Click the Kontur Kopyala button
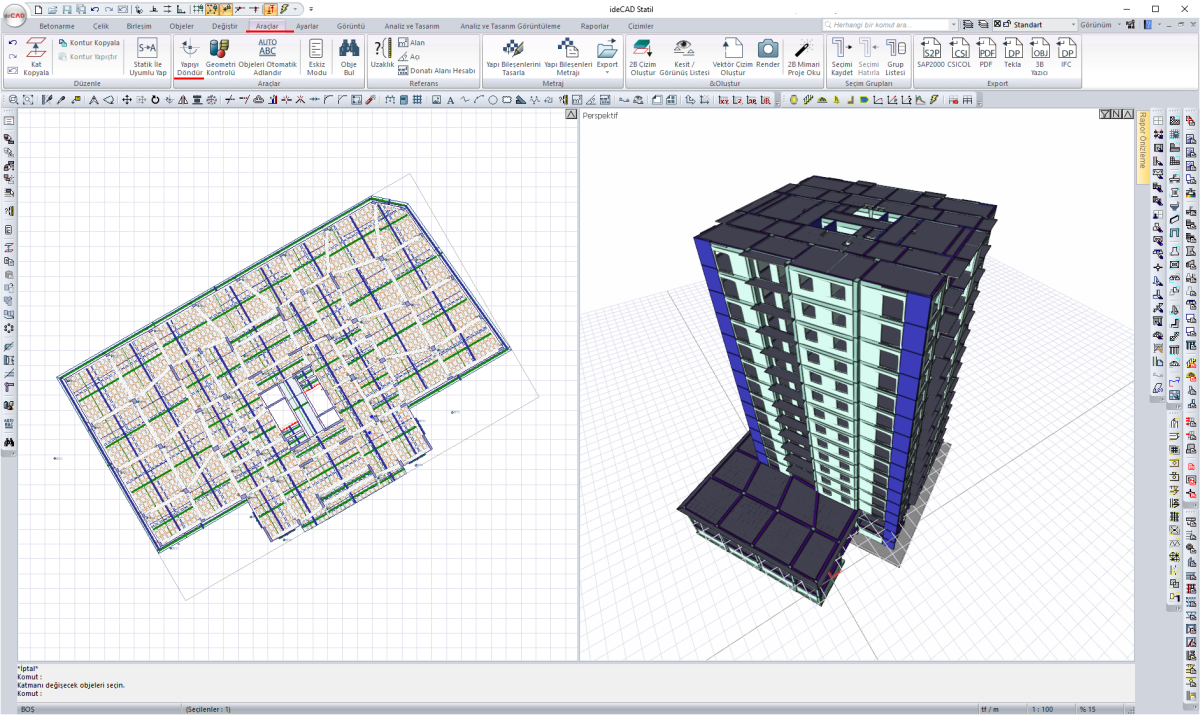1200x715 pixels. (x=89, y=43)
